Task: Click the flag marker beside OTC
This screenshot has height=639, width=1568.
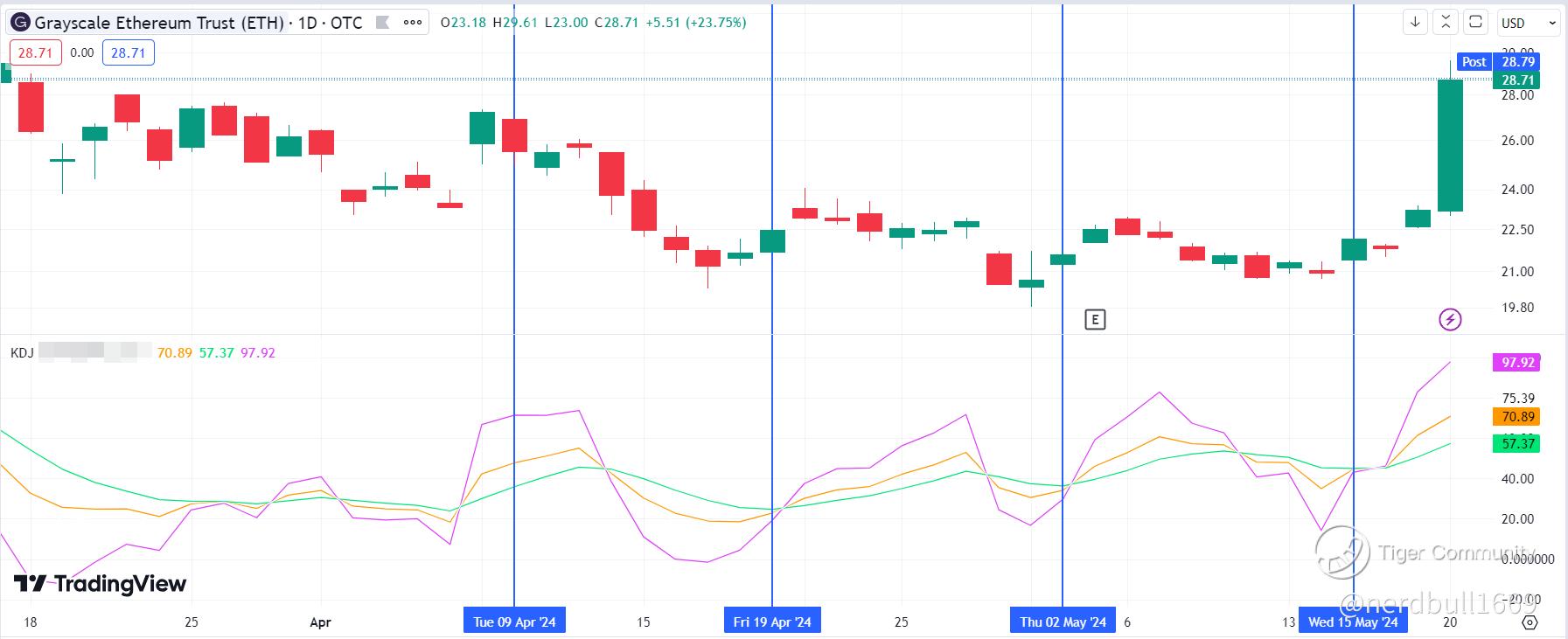Action: 382,22
